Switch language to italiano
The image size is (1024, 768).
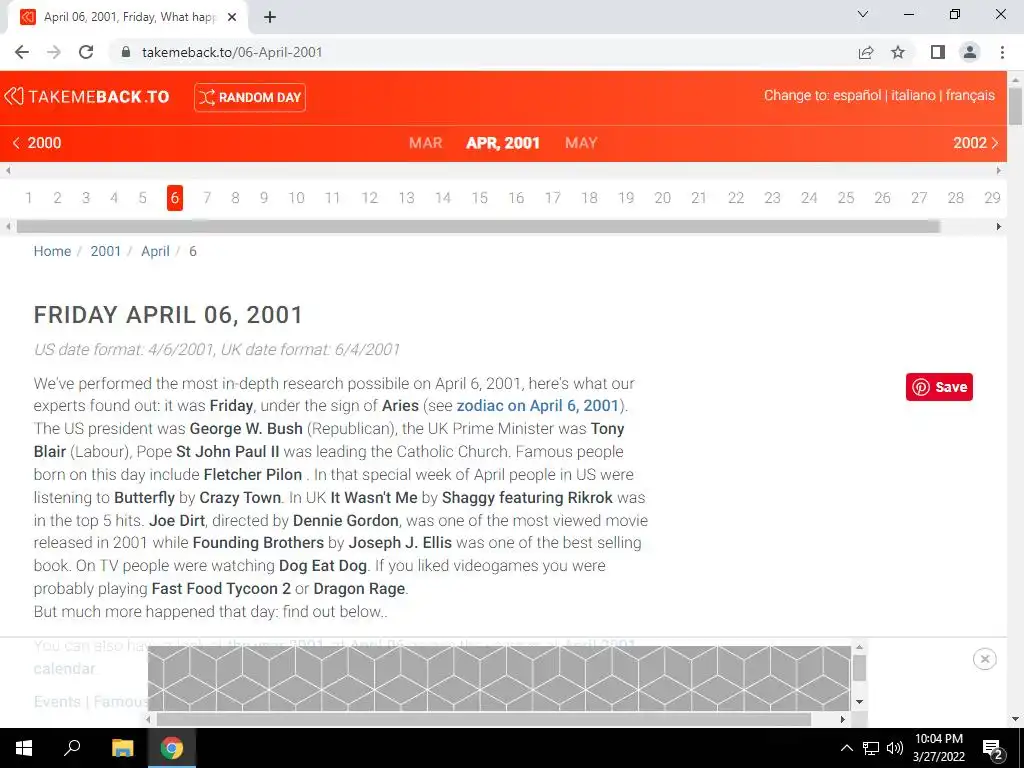913,95
